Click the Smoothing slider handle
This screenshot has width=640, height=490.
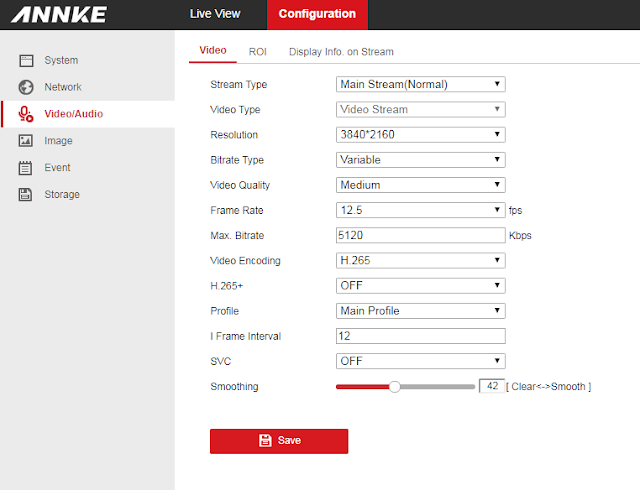394,387
